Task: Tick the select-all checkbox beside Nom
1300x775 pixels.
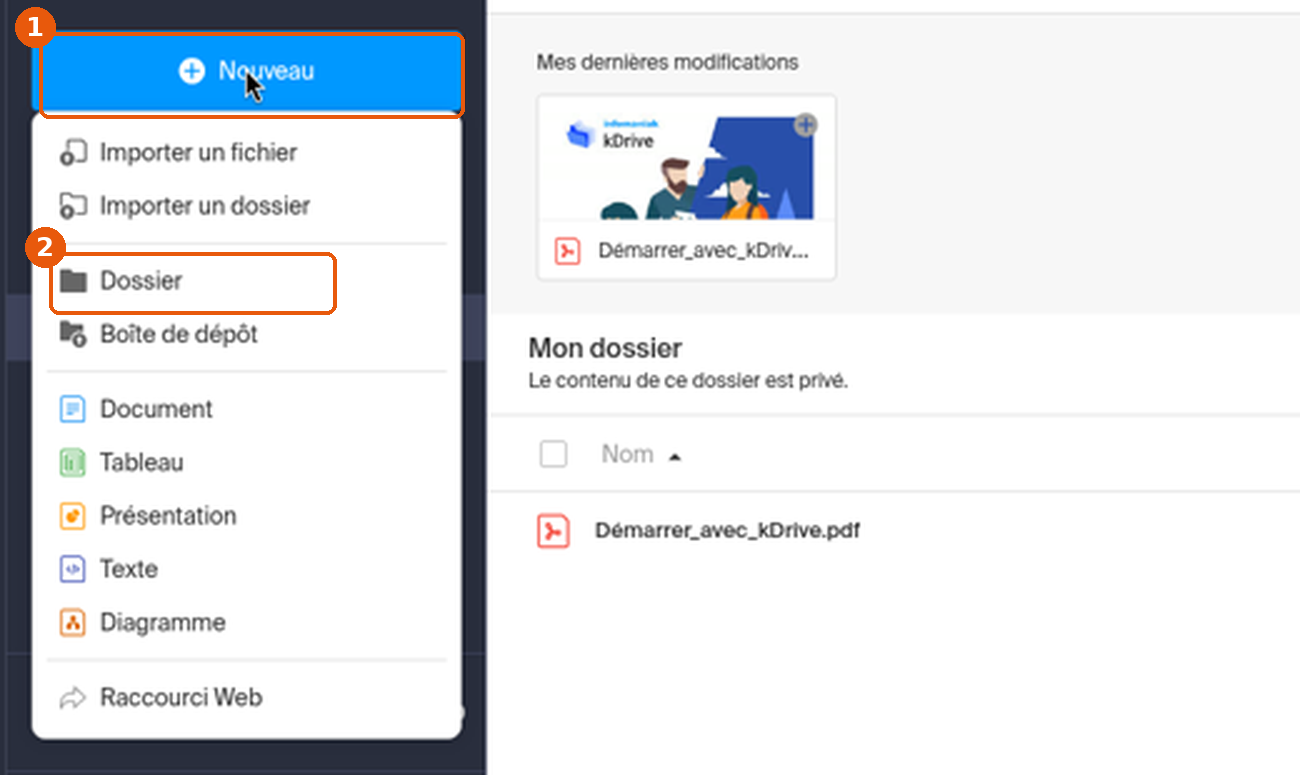Action: click(553, 454)
